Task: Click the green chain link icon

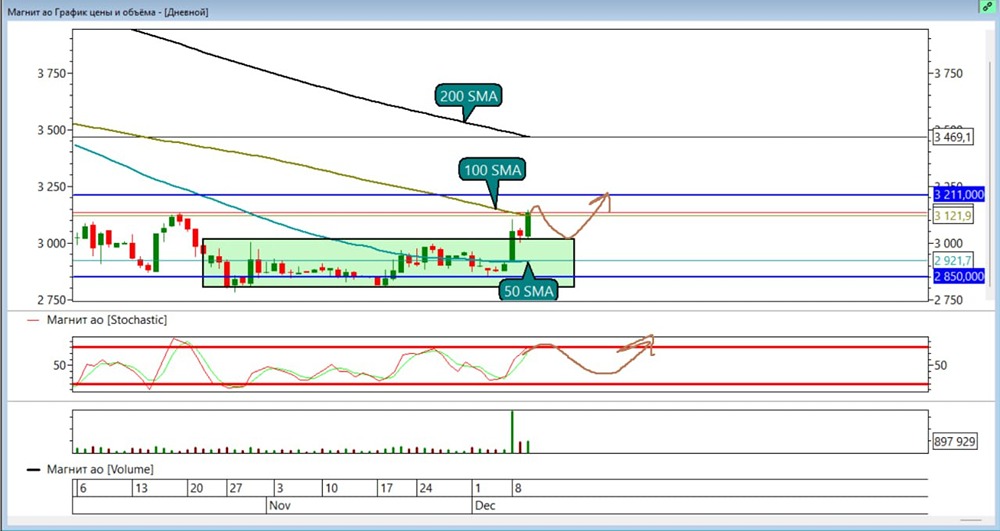Action: tap(988, 6)
